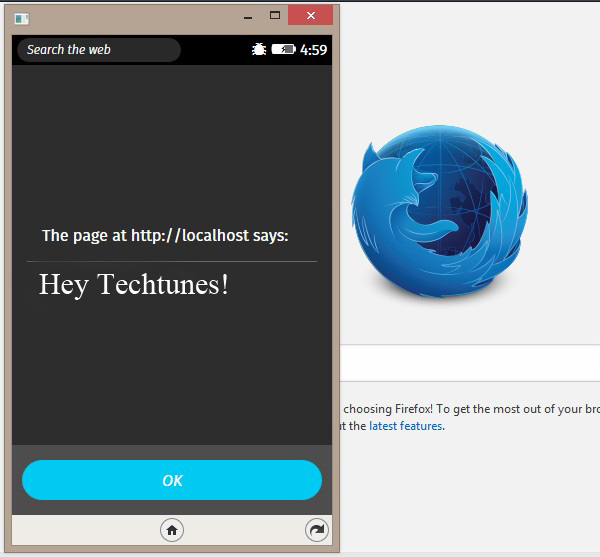Click the bug debug icon in the status bar
600x557 pixels.
259,49
